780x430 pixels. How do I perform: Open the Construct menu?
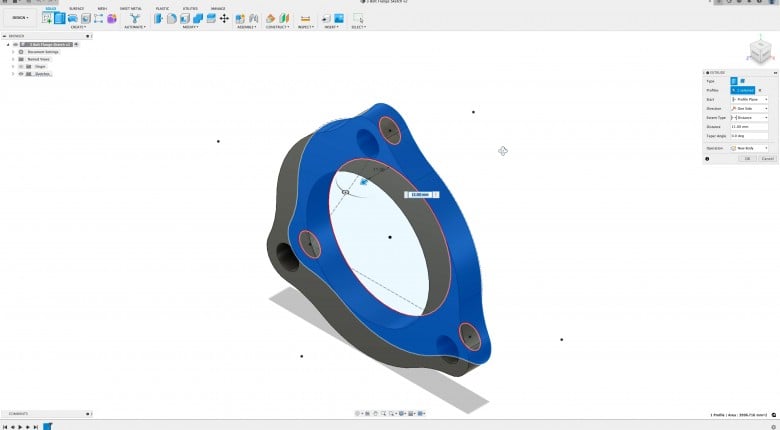[278, 27]
